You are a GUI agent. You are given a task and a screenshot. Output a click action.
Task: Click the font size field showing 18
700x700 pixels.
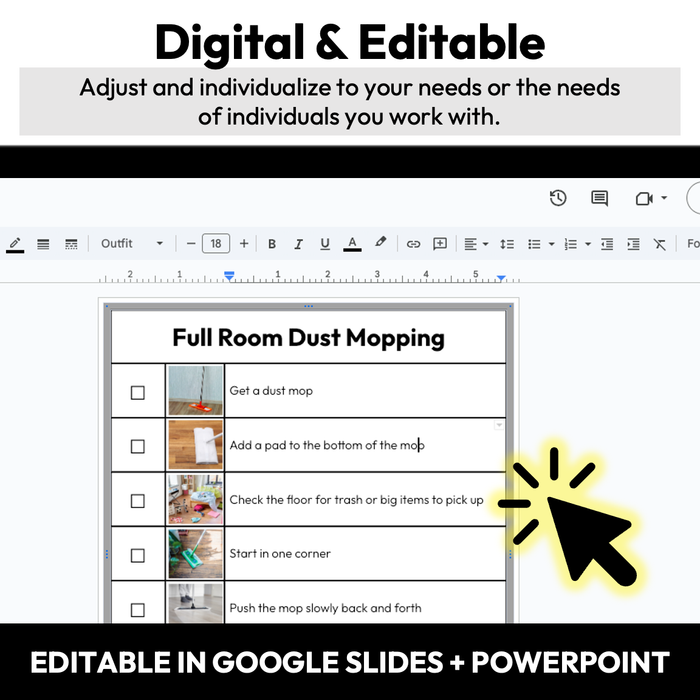[217, 243]
